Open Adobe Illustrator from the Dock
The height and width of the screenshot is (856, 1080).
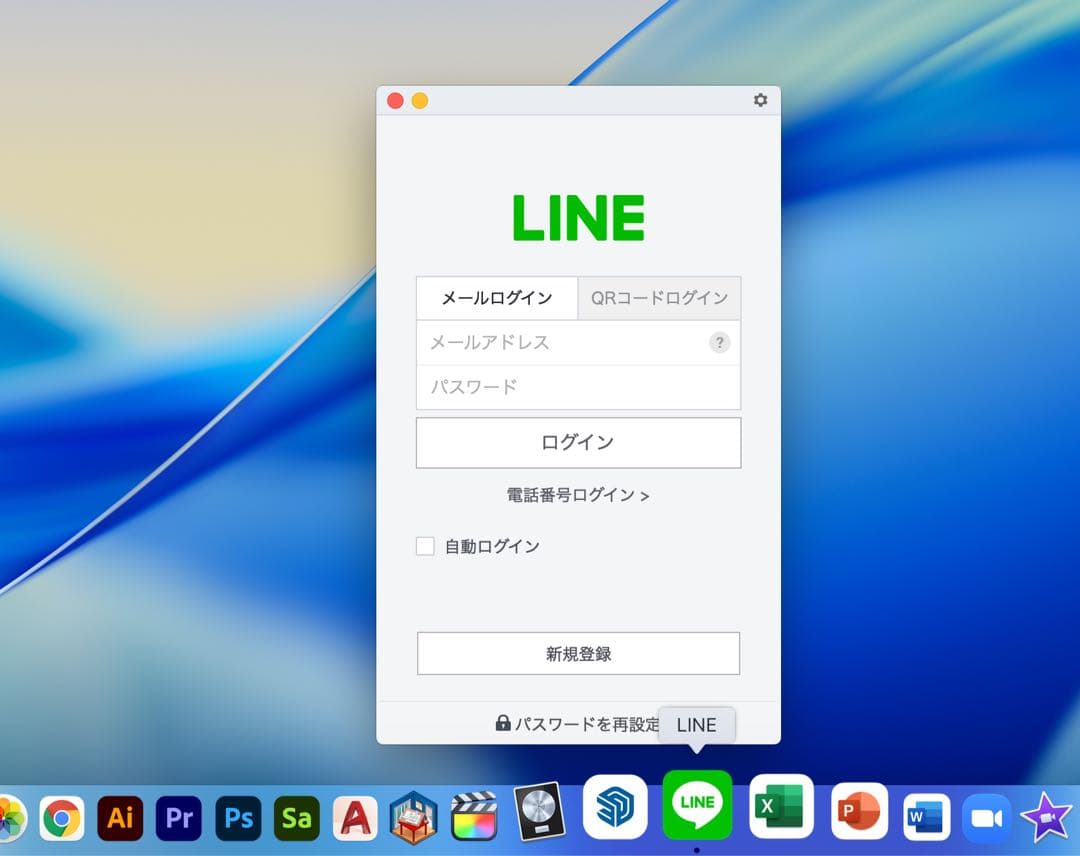click(x=120, y=818)
